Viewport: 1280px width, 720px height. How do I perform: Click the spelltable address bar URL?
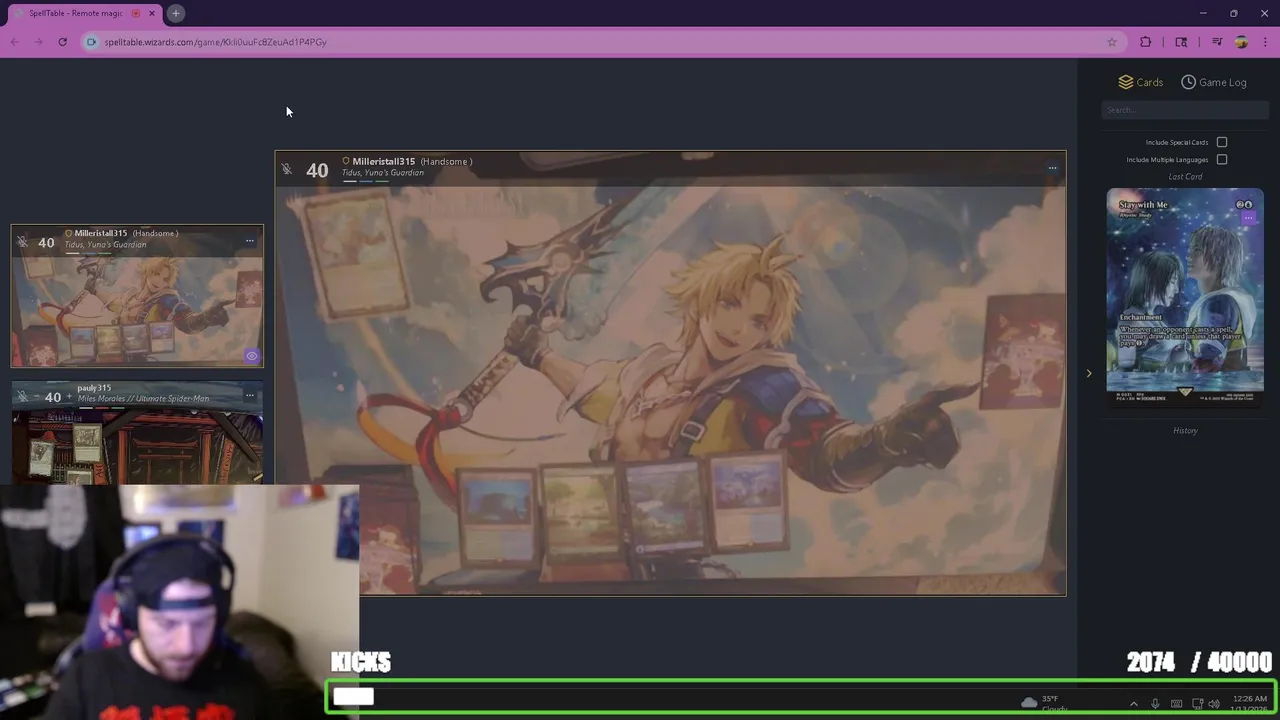coord(215,42)
